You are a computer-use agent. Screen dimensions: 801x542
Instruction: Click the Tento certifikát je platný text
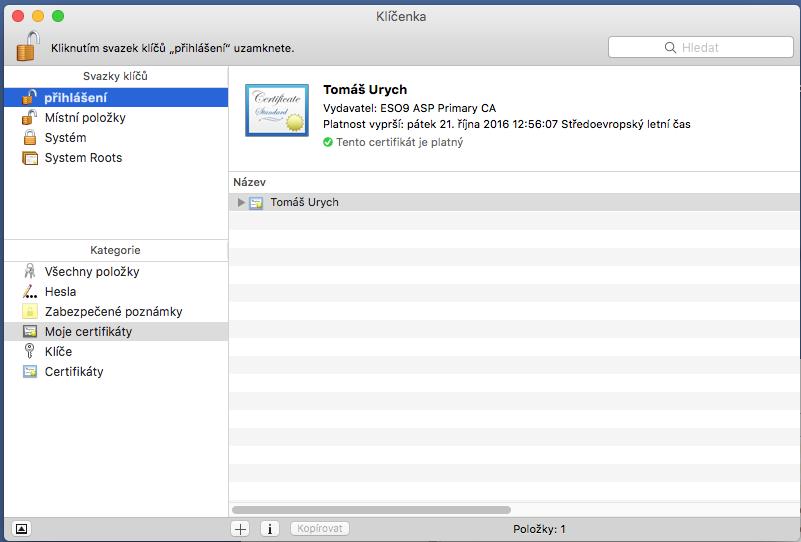(399, 142)
